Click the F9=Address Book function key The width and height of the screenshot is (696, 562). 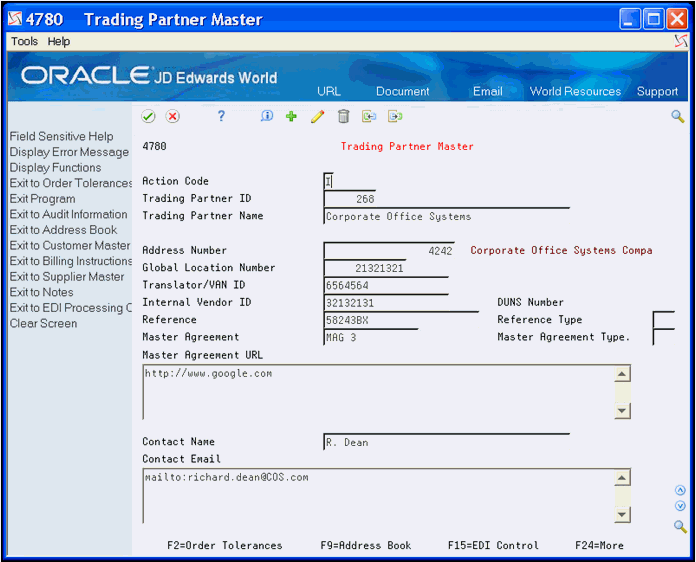point(366,545)
